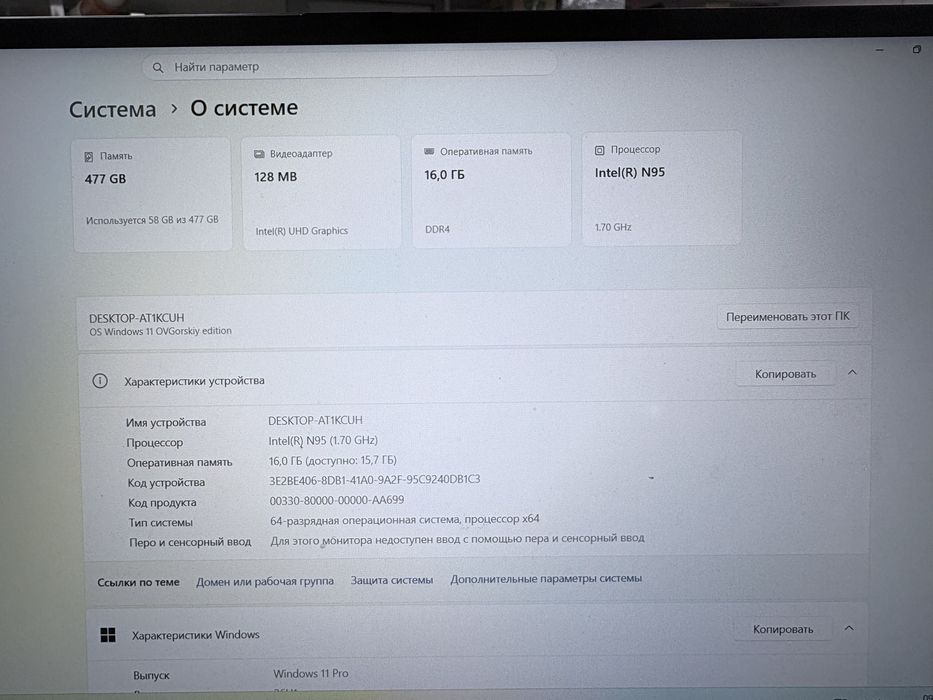Select device code value 3E2BE406-8DB1-41A0-9A2F-95C9240DB1C3

coord(374,480)
